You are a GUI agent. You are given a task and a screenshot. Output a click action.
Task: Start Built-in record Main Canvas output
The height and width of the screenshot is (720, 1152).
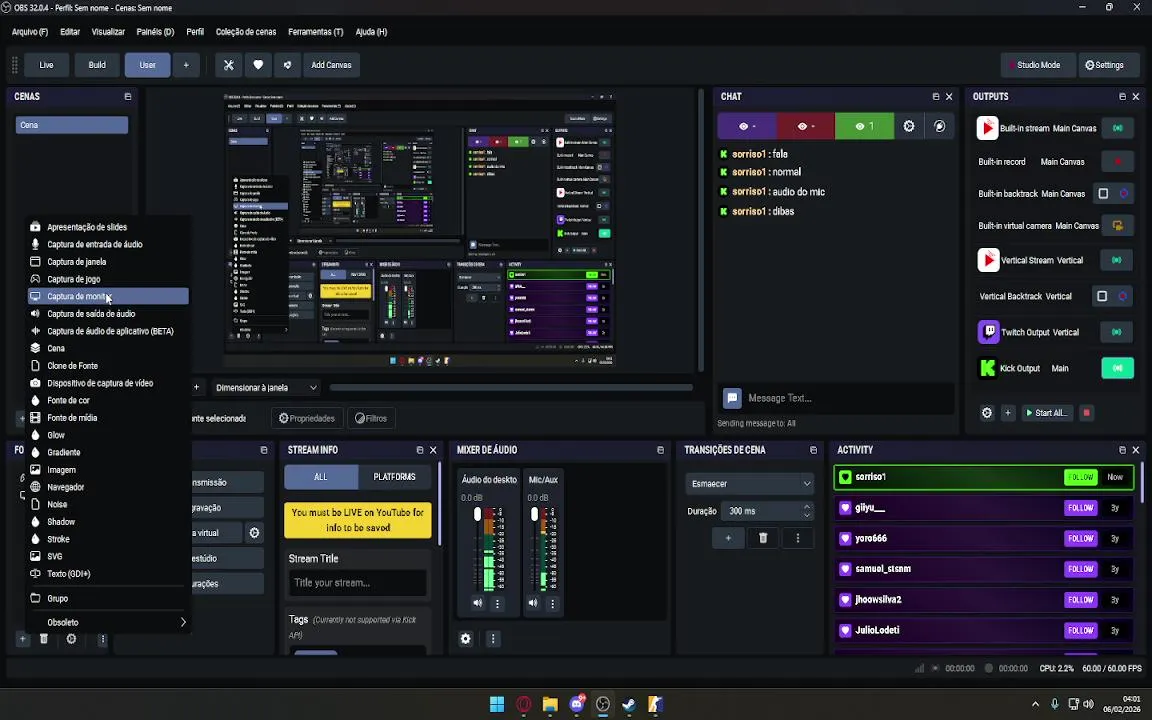click(1117, 162)
